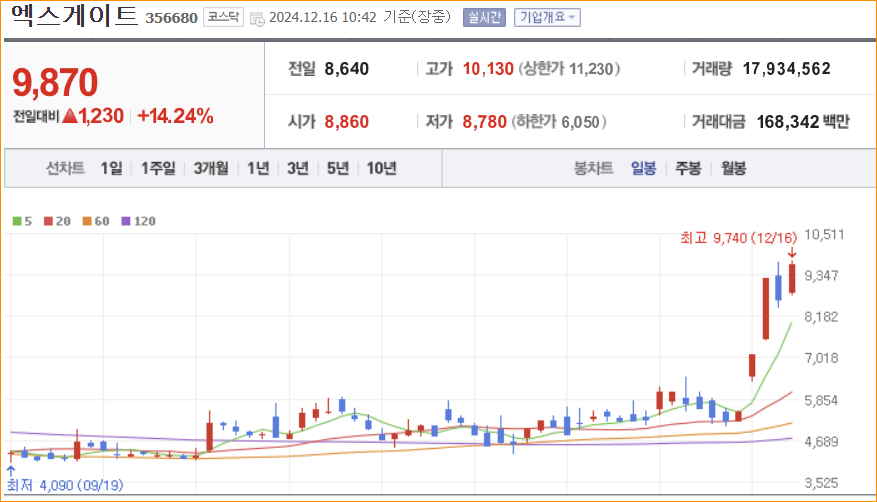The image size is (877, 502).
Task: Switch to 주봉 candlestick chart
Action: coord(688,168)
